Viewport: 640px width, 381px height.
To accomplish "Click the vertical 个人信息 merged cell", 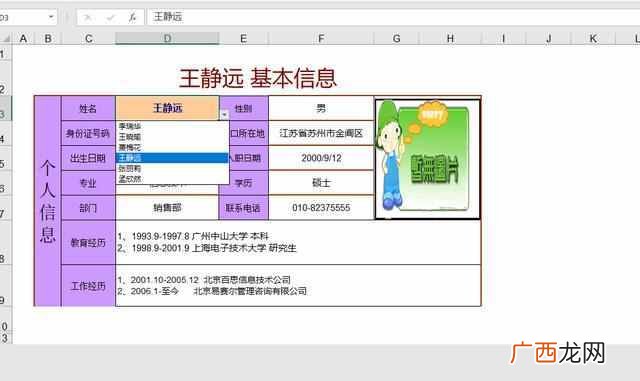I will click(48, 201).
